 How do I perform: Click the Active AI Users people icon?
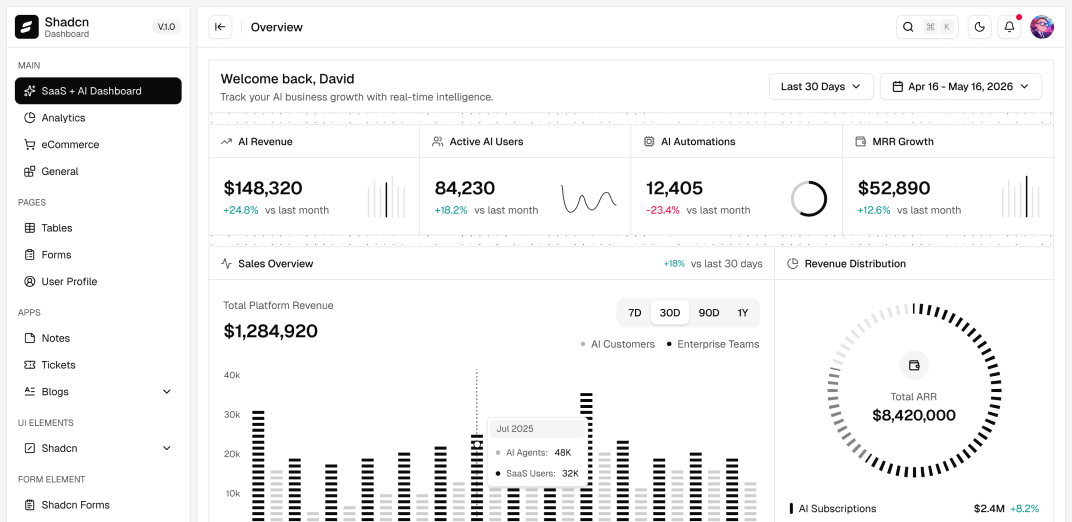438,141
